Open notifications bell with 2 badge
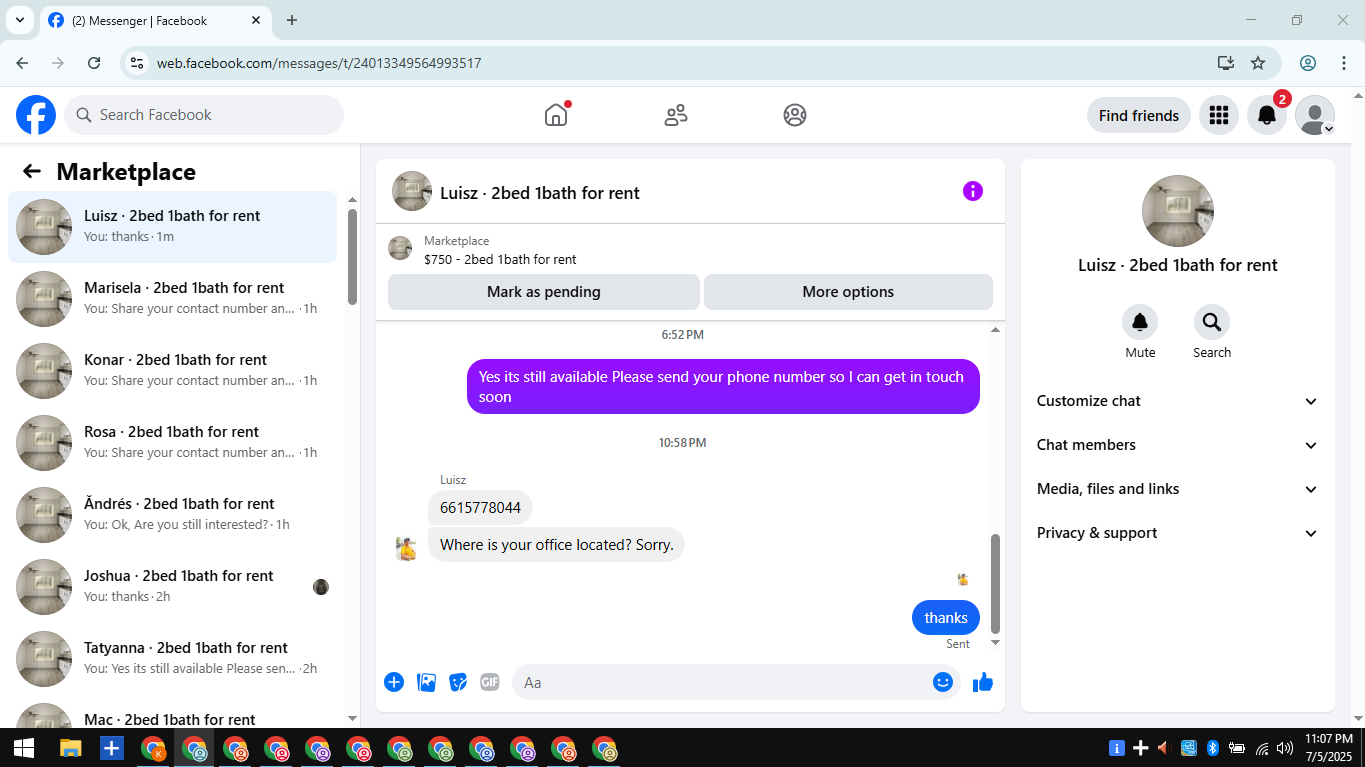 1267,115
